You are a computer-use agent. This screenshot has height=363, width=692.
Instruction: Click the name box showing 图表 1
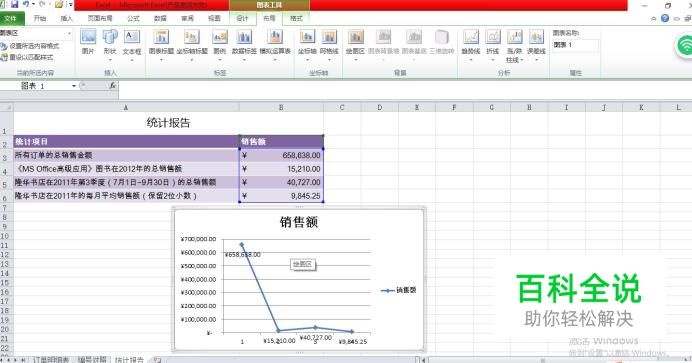point(35,86)
